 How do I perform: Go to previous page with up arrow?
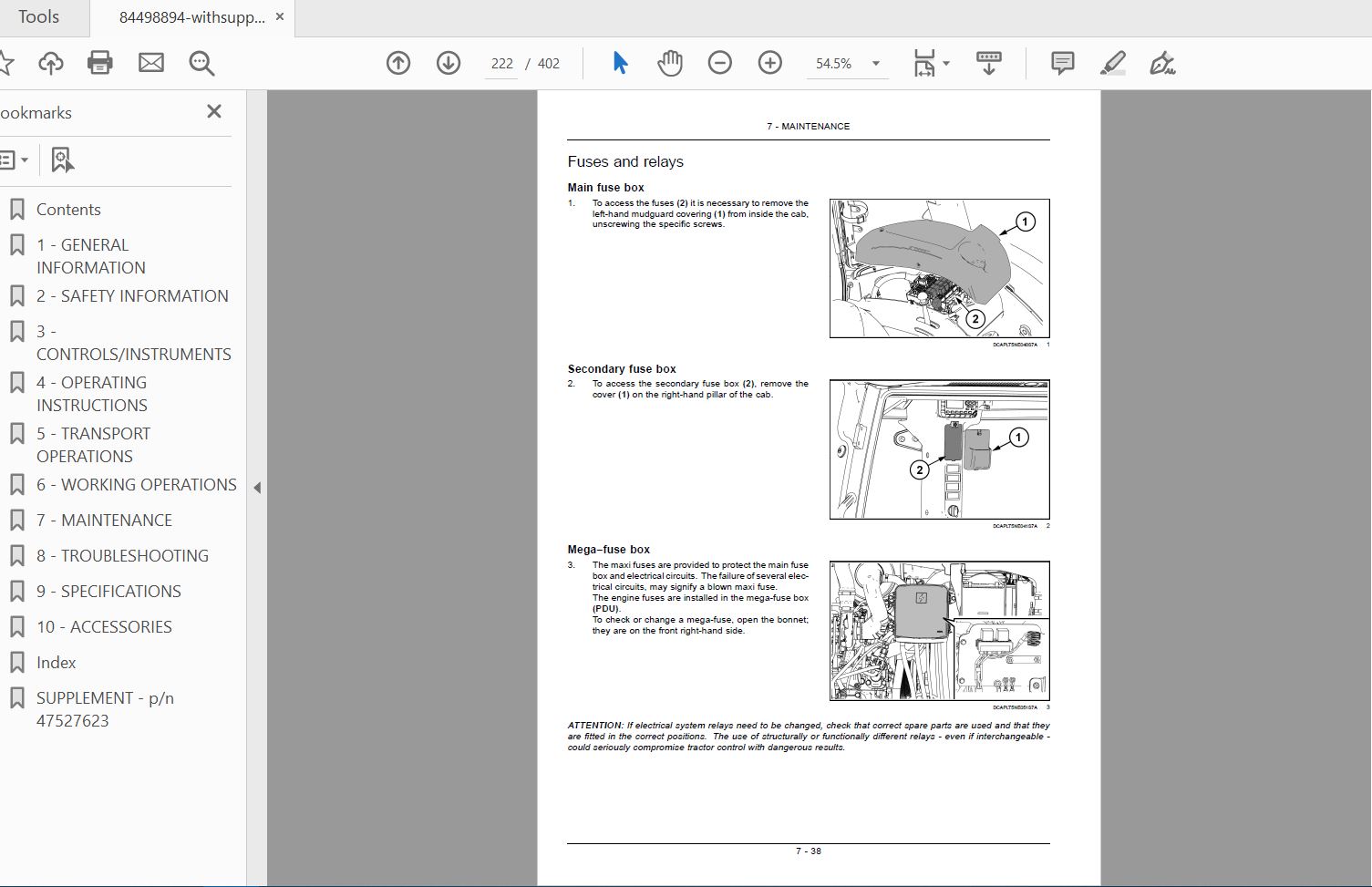(398, 63)
